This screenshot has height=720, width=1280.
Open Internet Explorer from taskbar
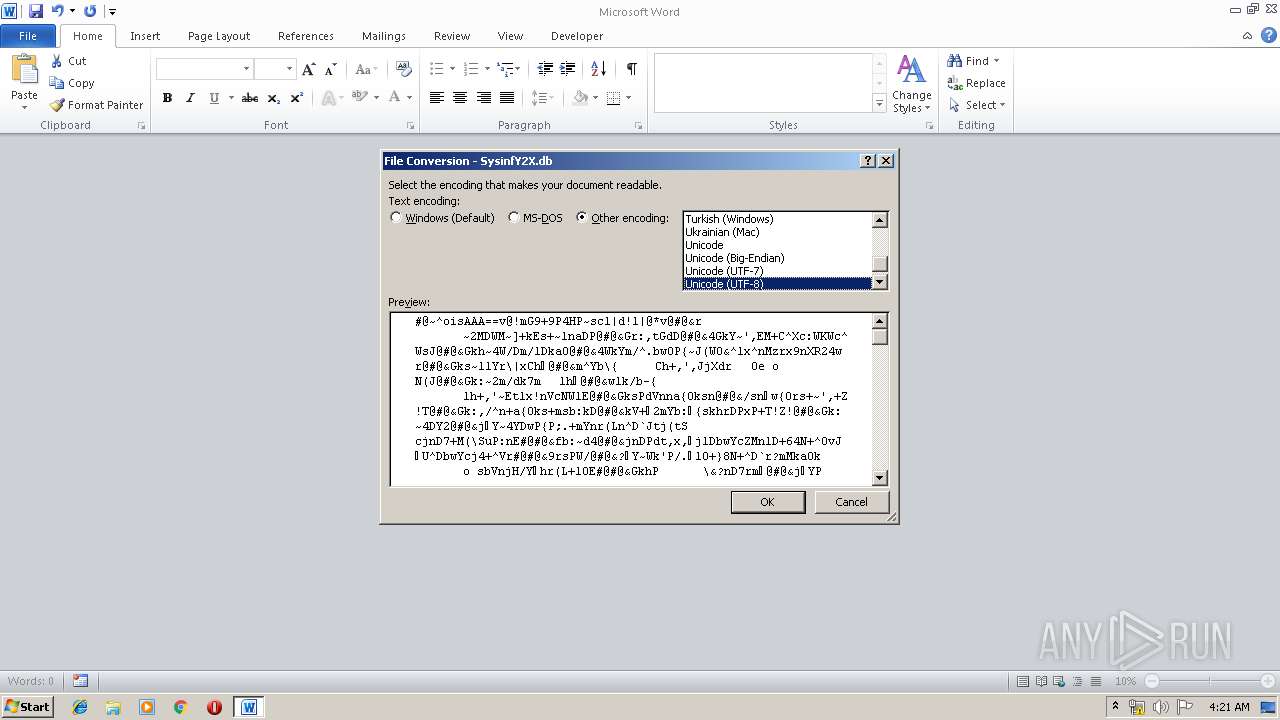[x=80, y=707]
